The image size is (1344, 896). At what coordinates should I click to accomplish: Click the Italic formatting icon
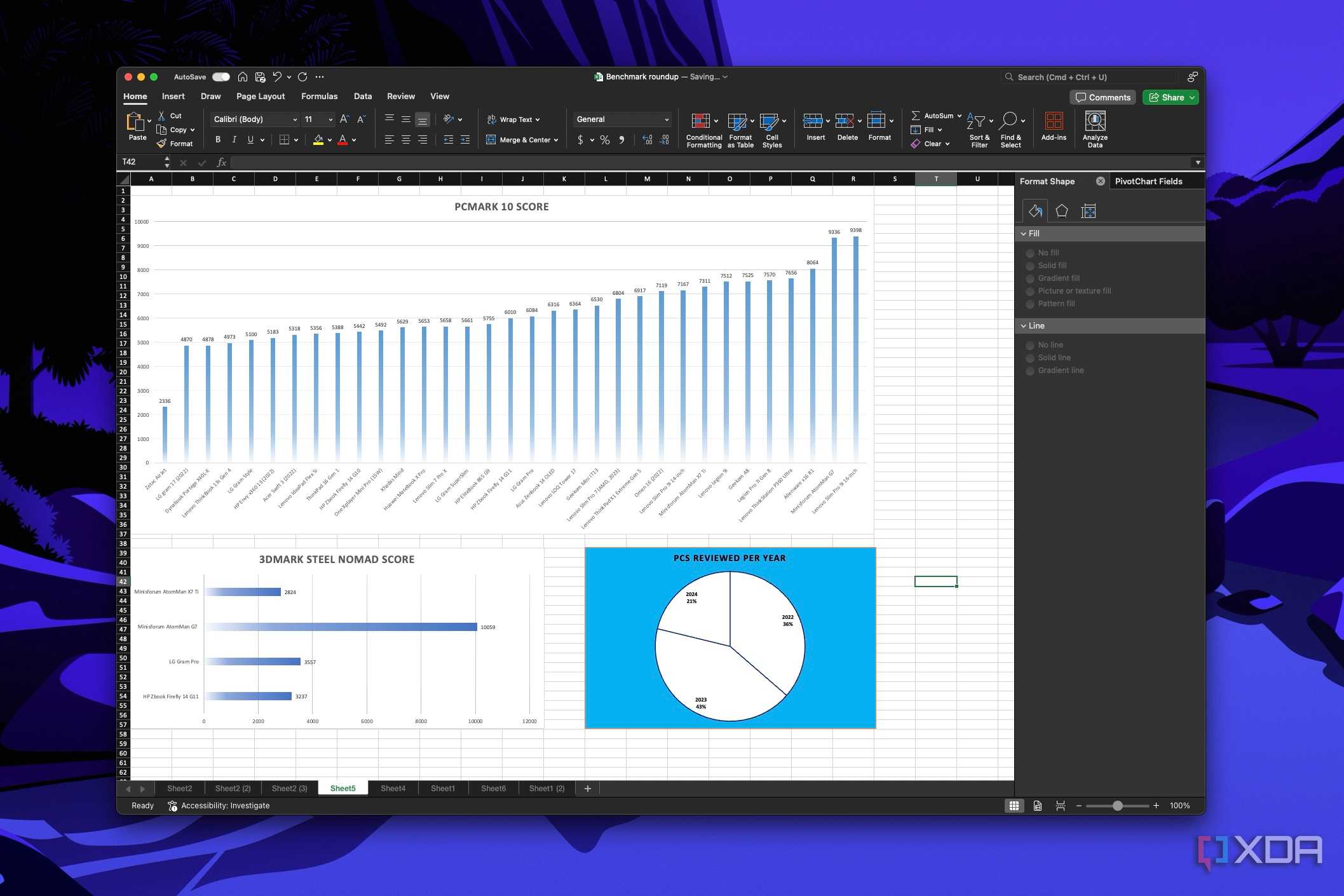pos(234,140)
